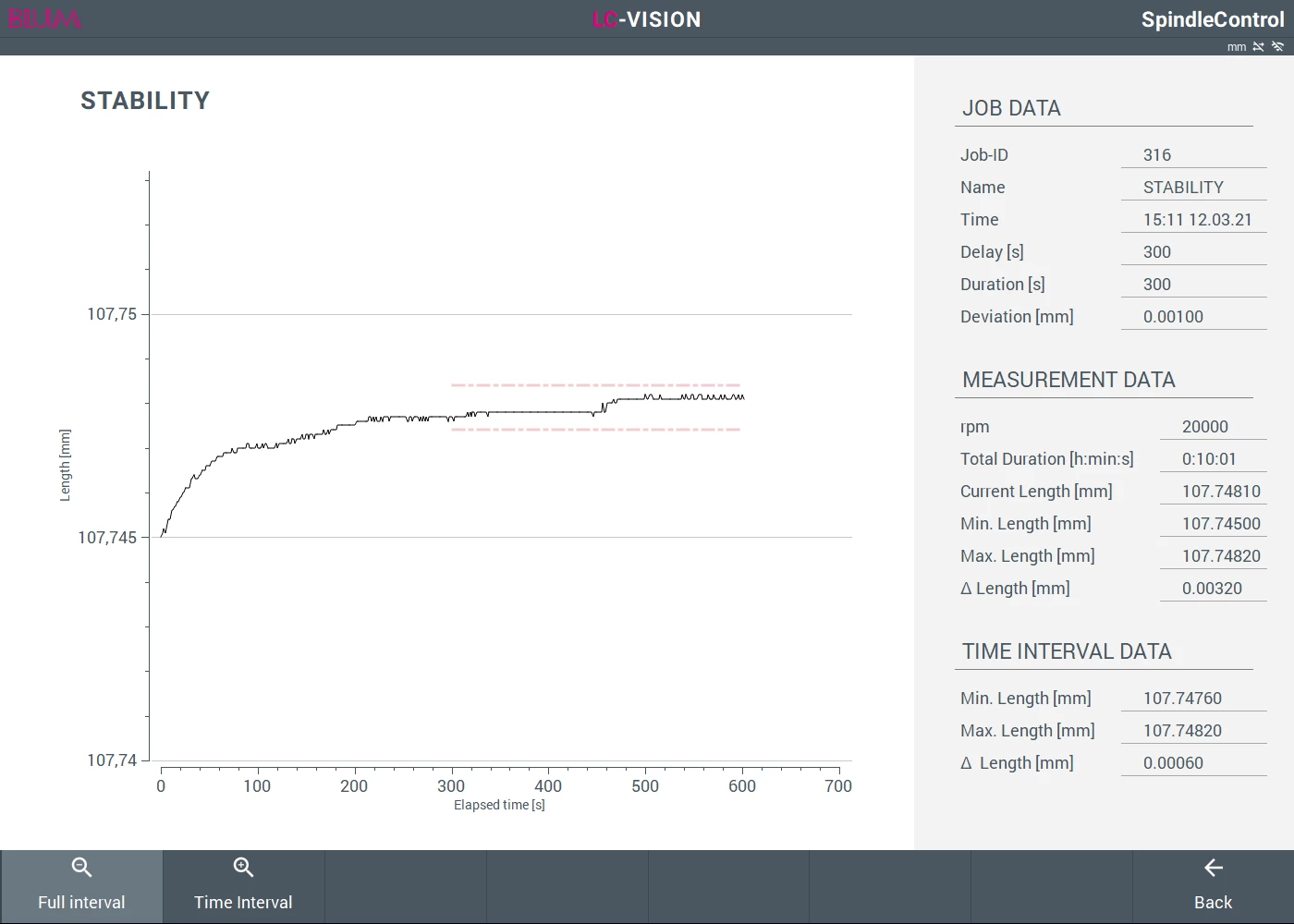Click the Delay [s] value field
This screenshot has height=924, width=1294.
pos(1192,252)
